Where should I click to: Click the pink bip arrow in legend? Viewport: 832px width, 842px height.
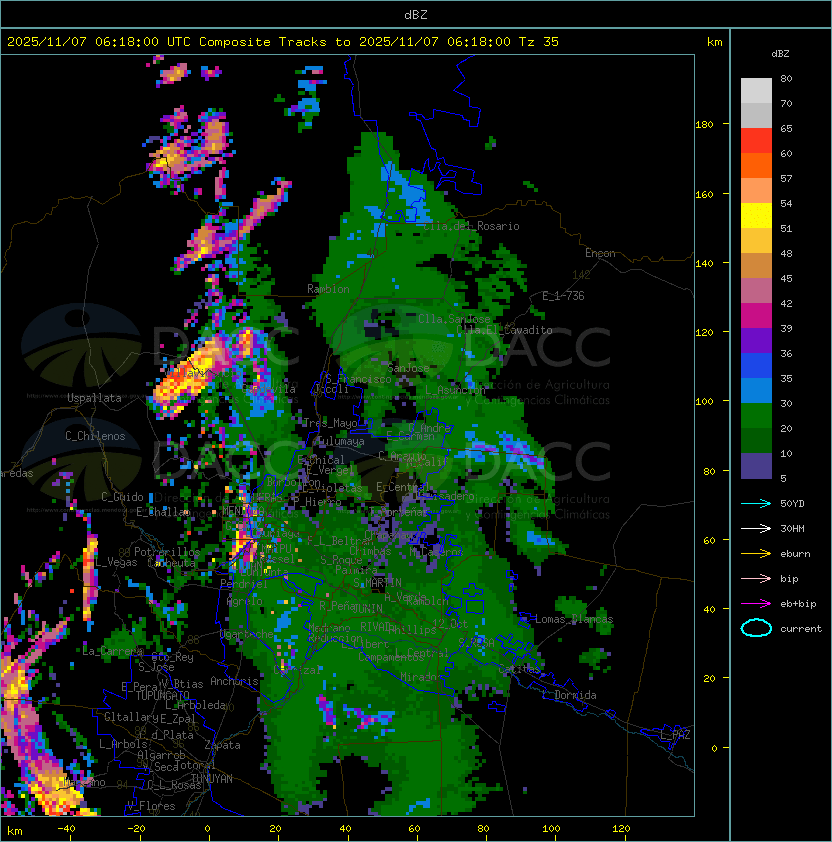coord(756,578)
